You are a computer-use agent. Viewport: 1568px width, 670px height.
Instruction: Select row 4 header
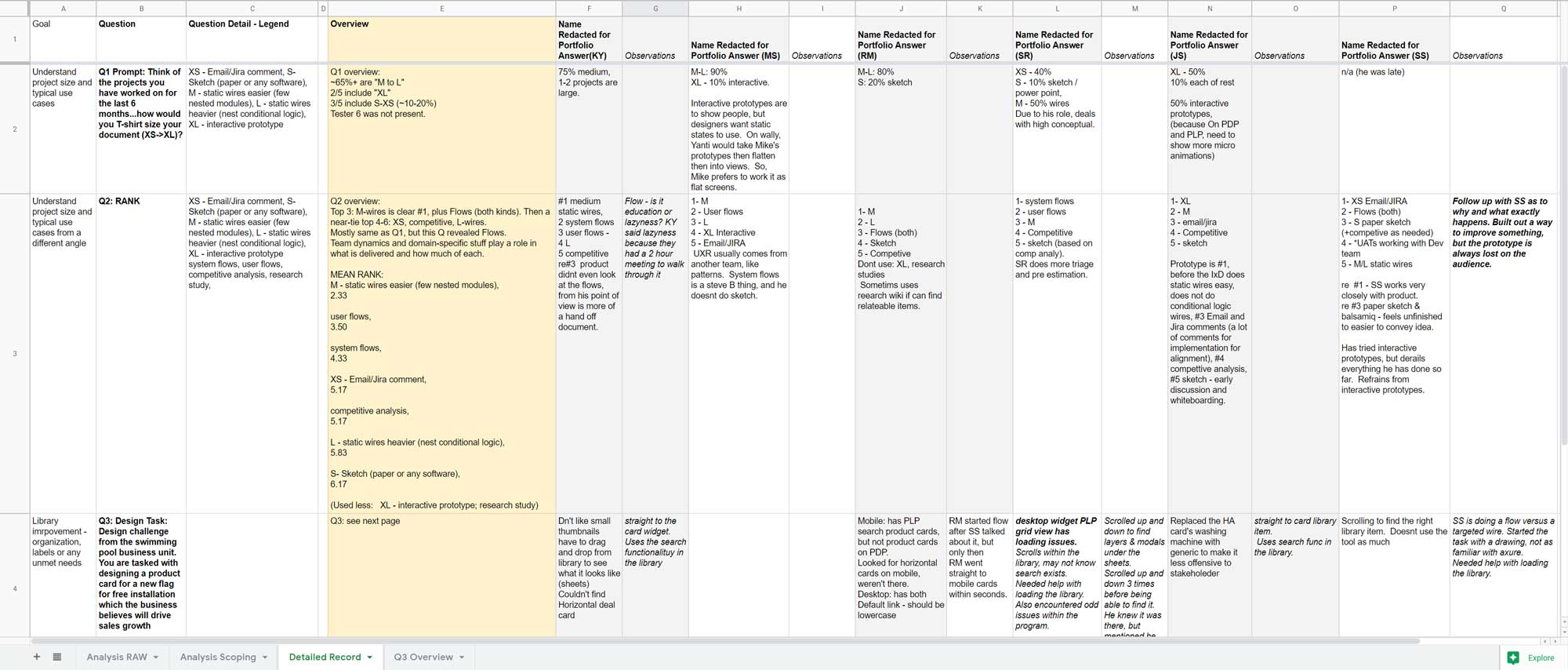(15, 588)
